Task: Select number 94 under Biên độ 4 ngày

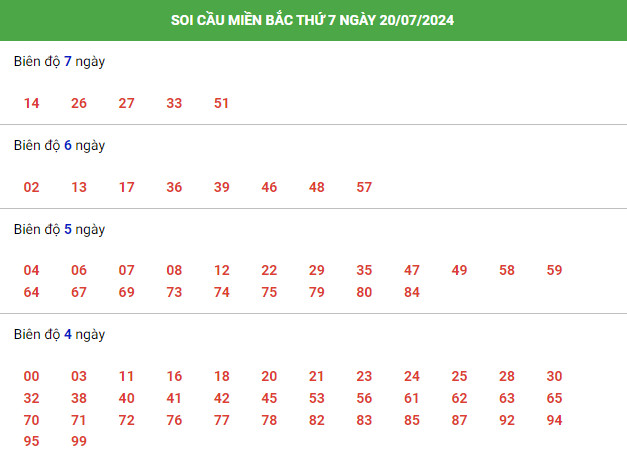Action: pyautogui.click(x=554, y=420)
